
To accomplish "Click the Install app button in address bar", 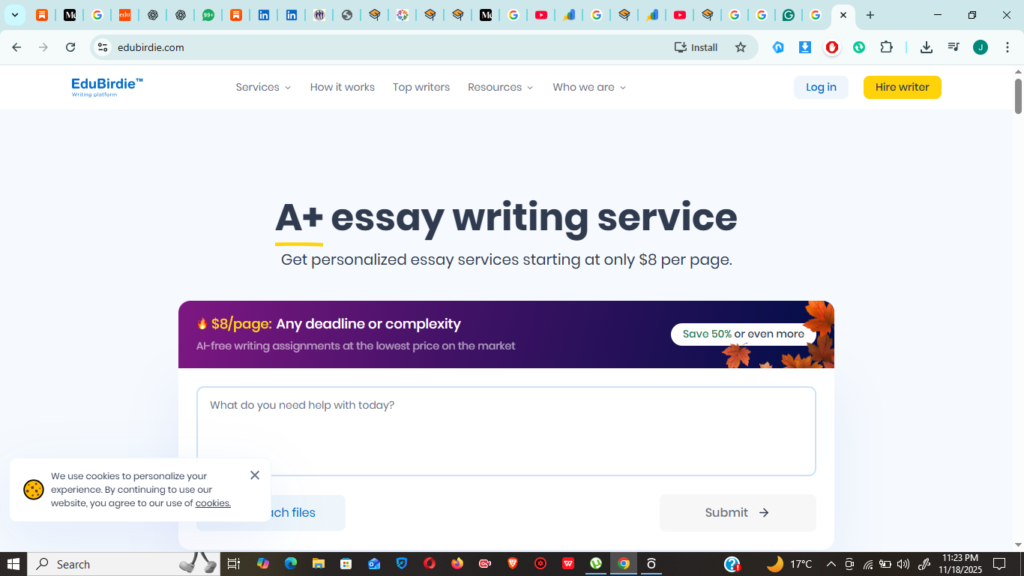I will pos(696,47).
